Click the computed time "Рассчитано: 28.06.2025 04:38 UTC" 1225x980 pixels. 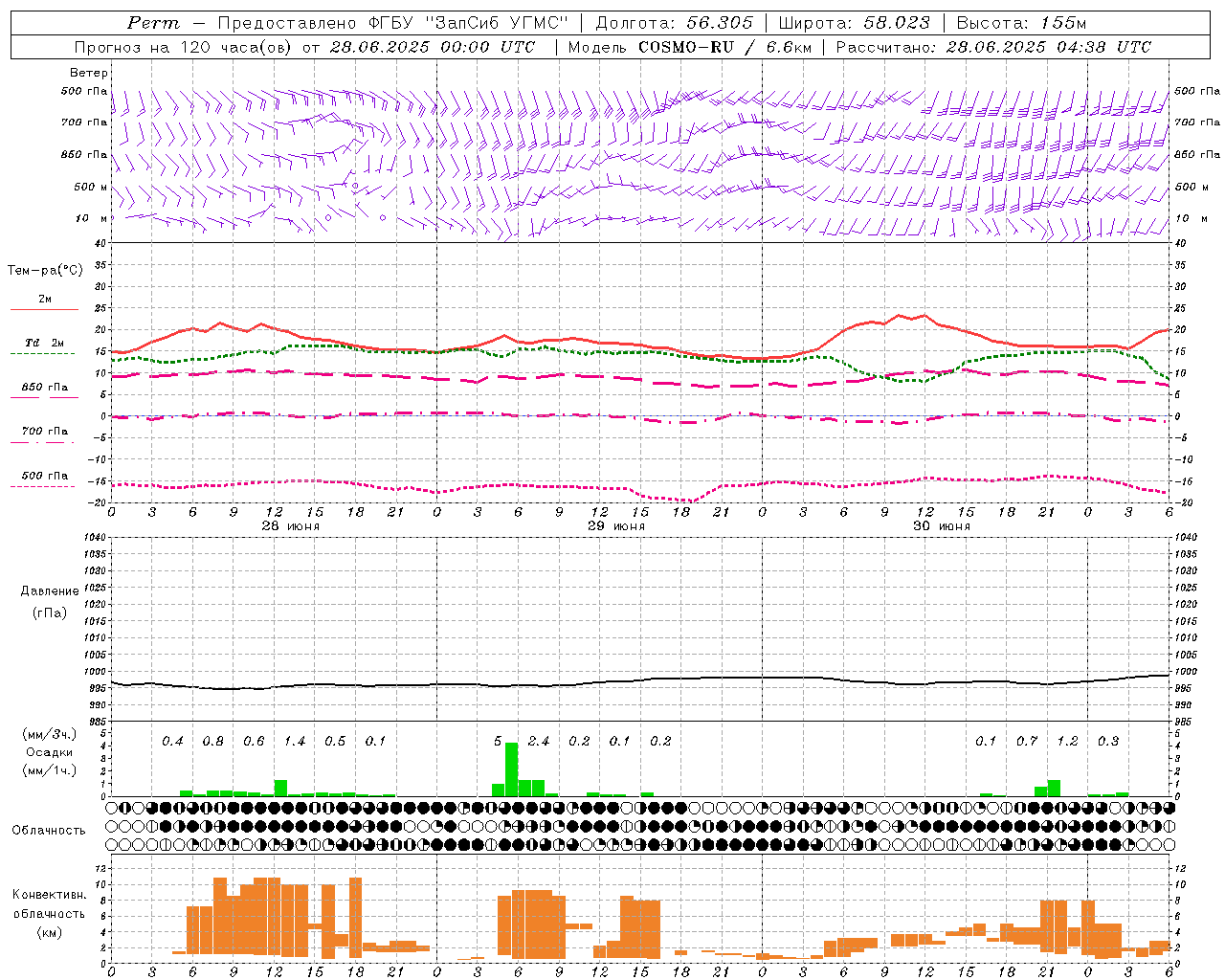tap(992, 47)
